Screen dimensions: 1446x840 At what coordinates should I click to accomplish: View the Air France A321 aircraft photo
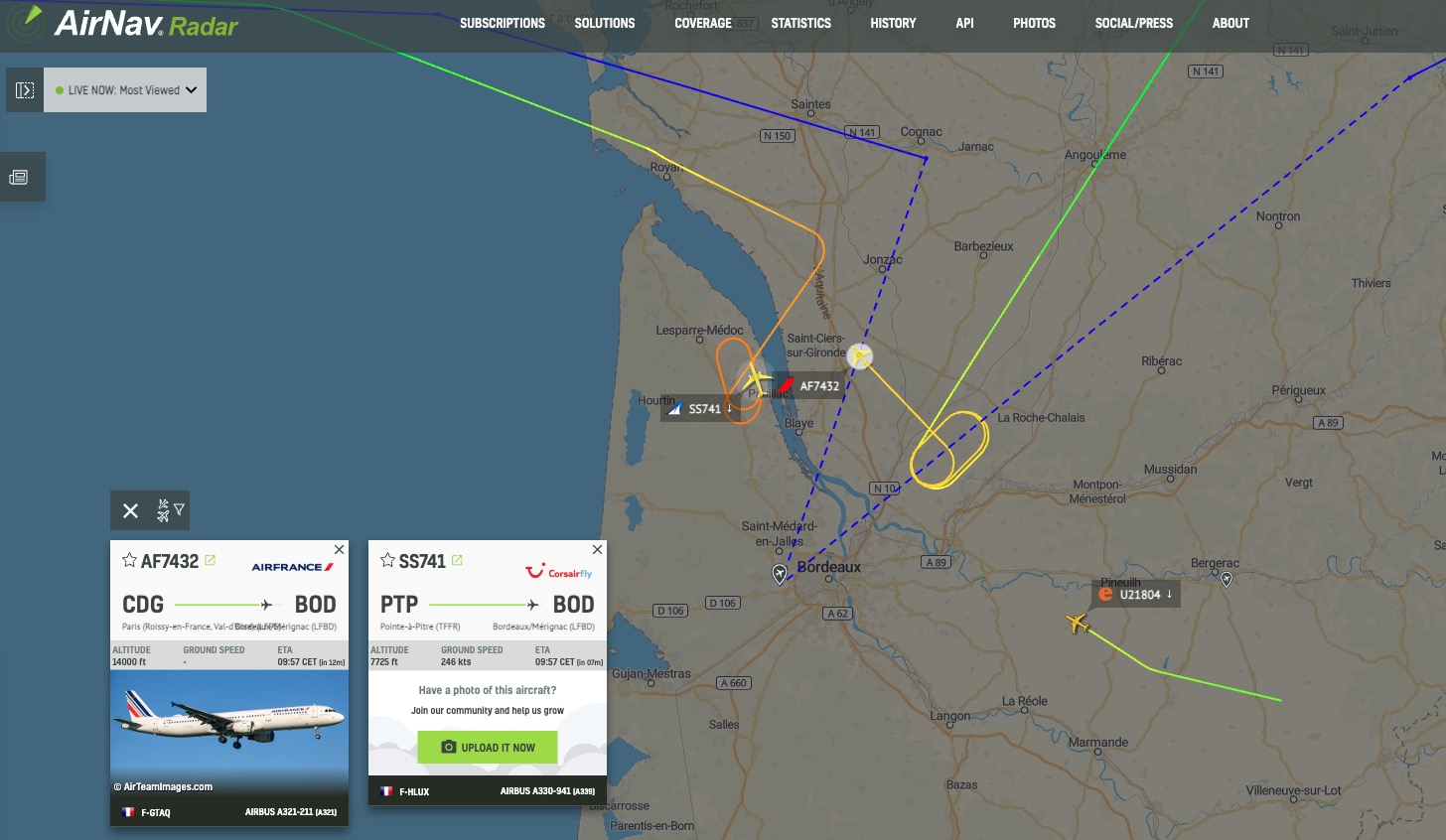229,733
